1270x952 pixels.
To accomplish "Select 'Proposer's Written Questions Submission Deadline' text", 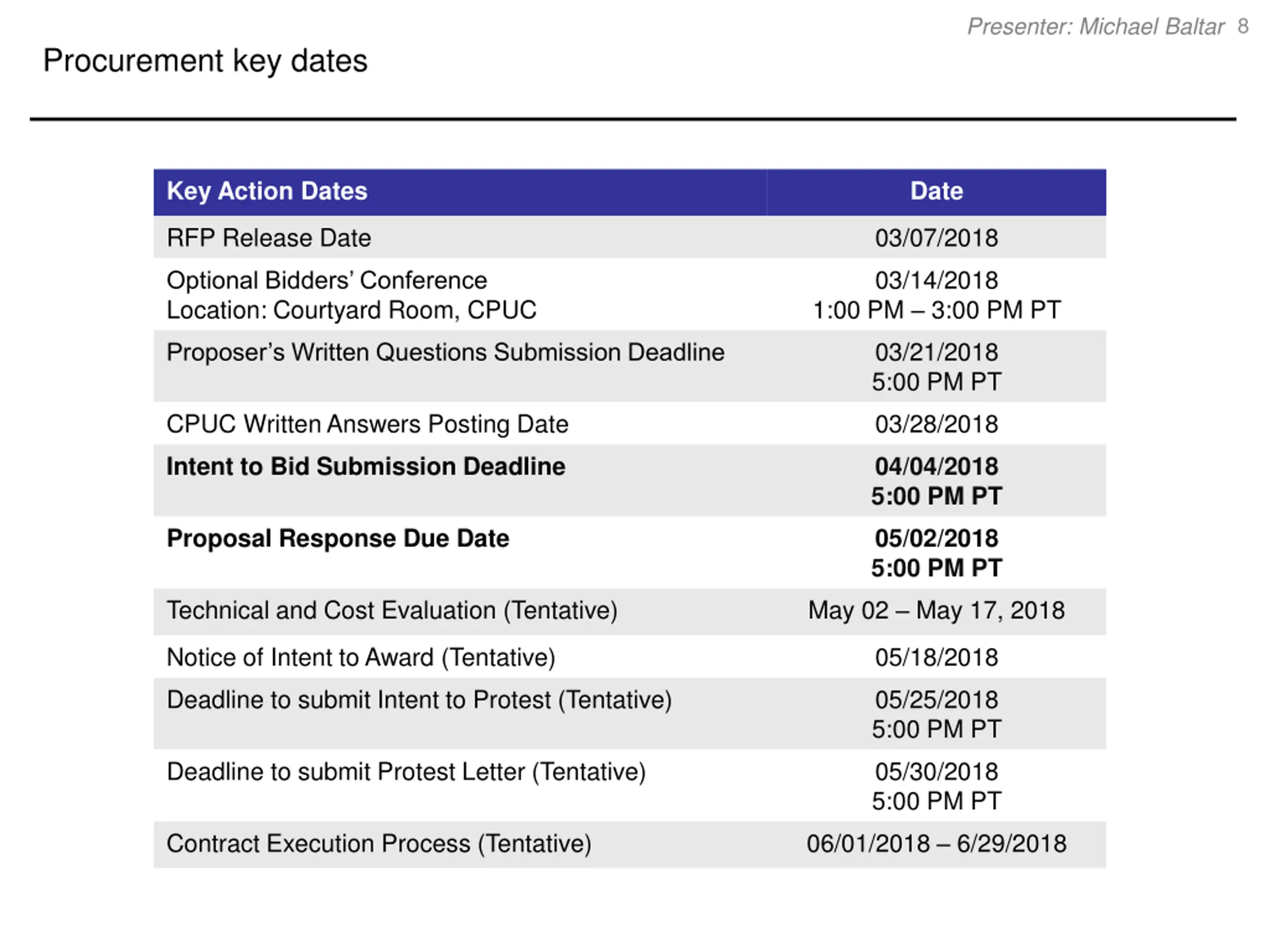I will (445, 353).
